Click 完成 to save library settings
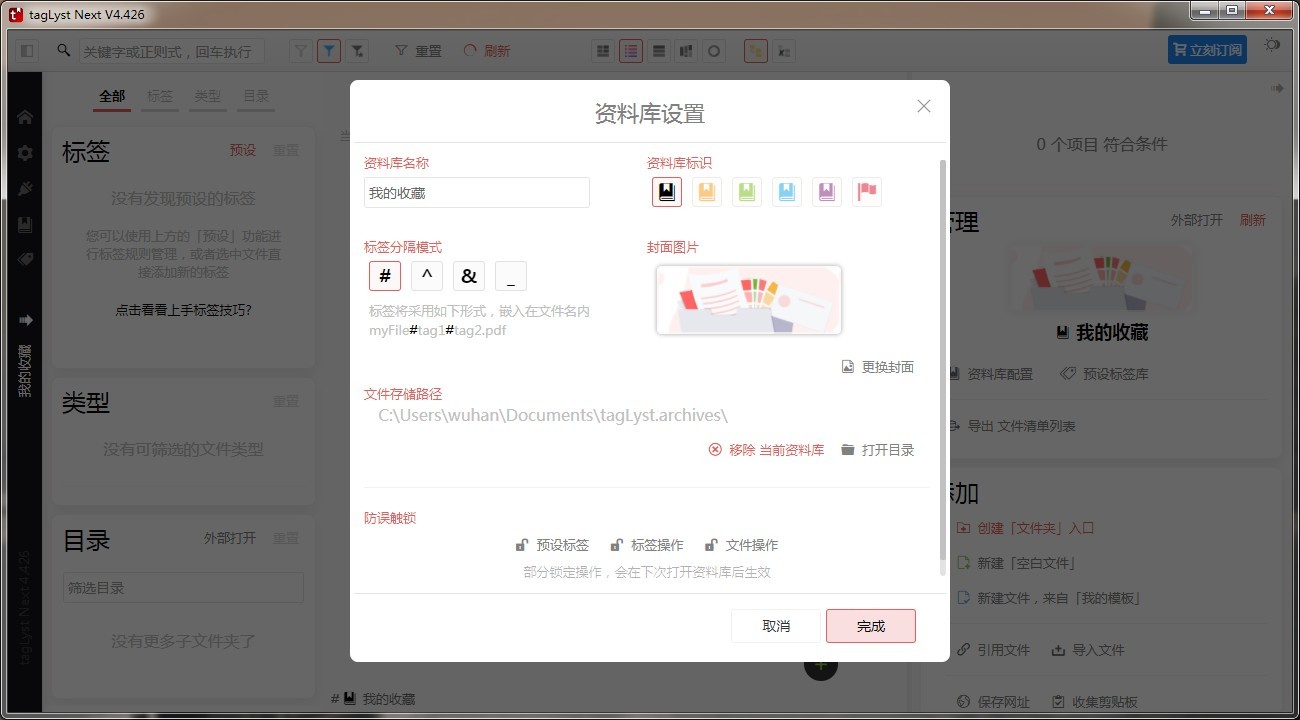 click(x=870, y=625)
